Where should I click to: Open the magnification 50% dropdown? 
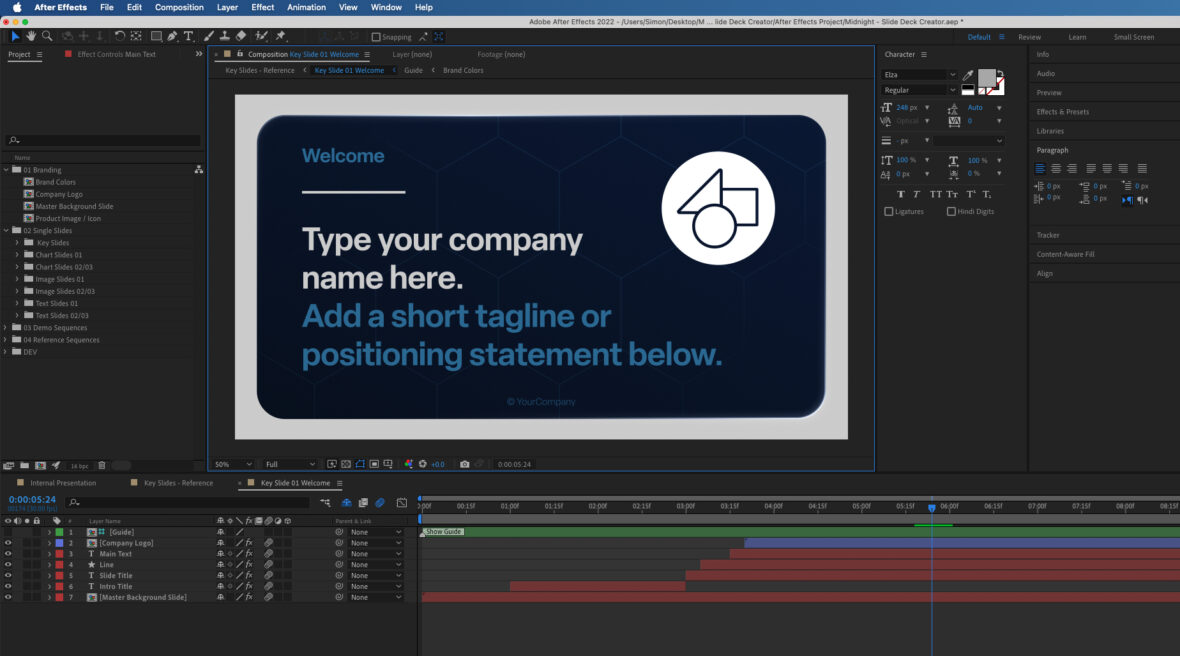tap(233, 464)
